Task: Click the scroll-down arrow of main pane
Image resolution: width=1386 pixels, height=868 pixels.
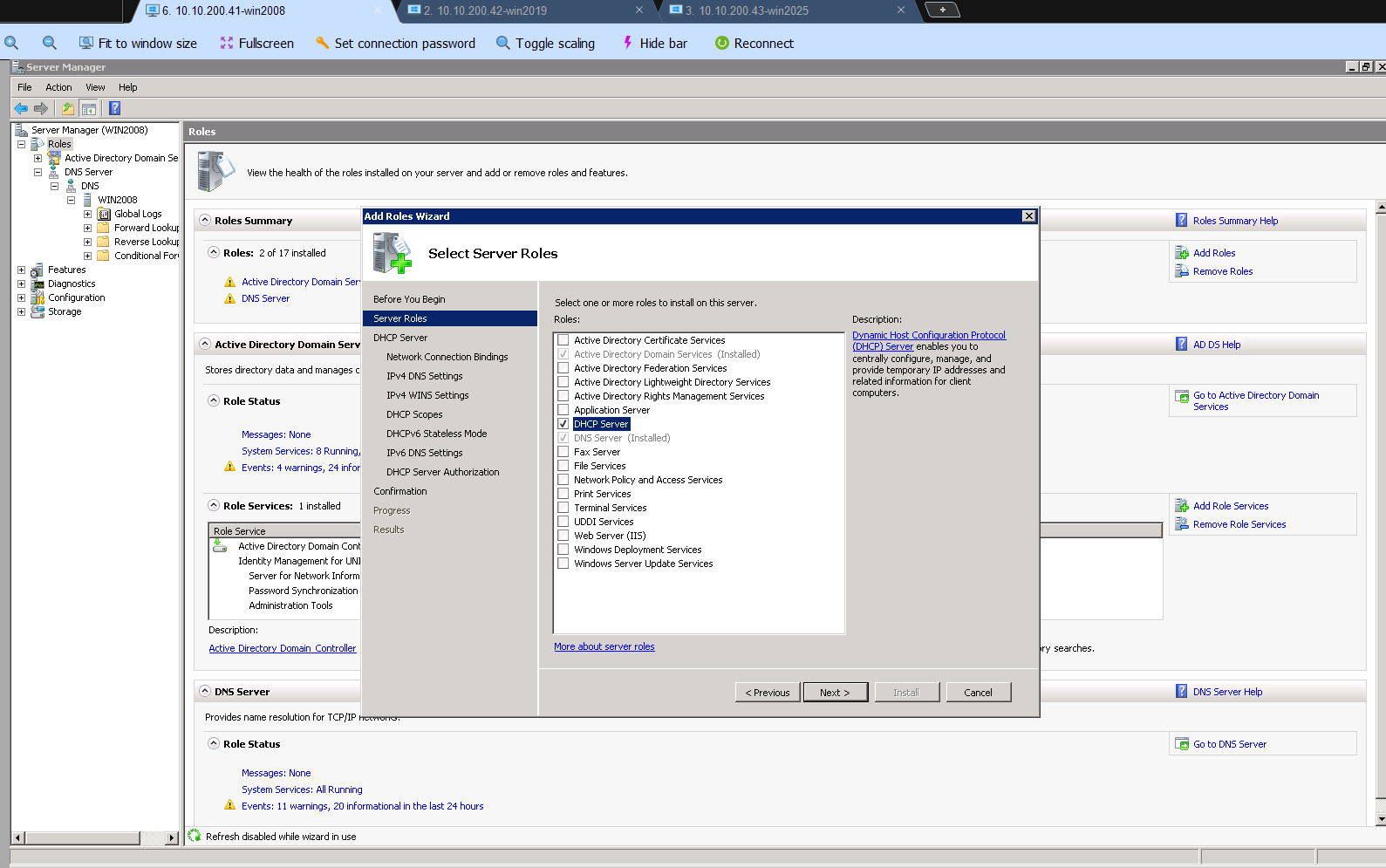Action: 1381,820
